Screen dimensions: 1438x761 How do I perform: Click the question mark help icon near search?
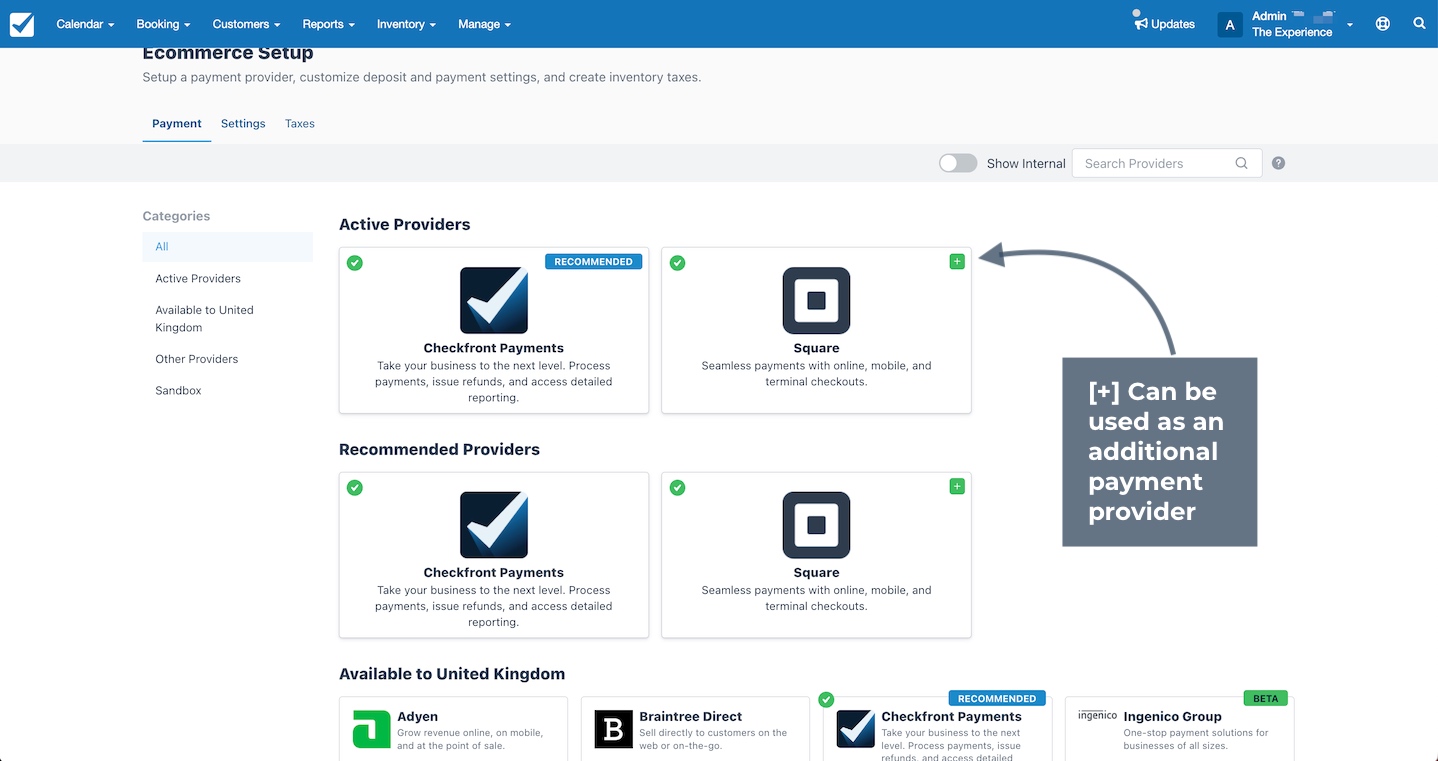[1278, 163]
